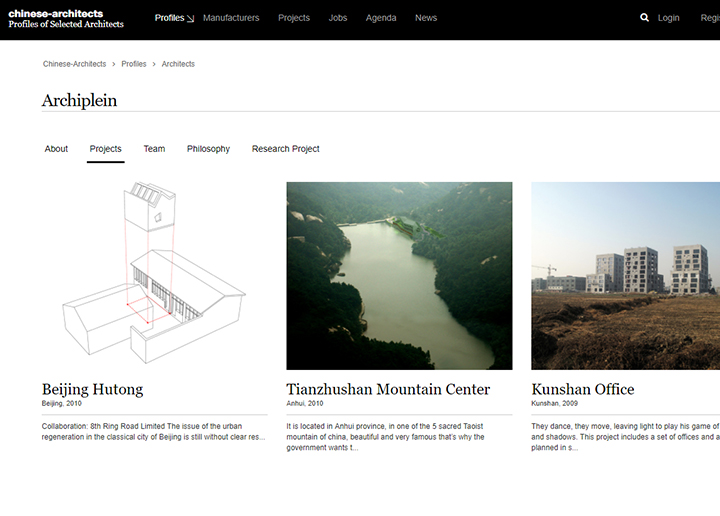
Task: Click the search magnifier icon
Action: [645, 18]
